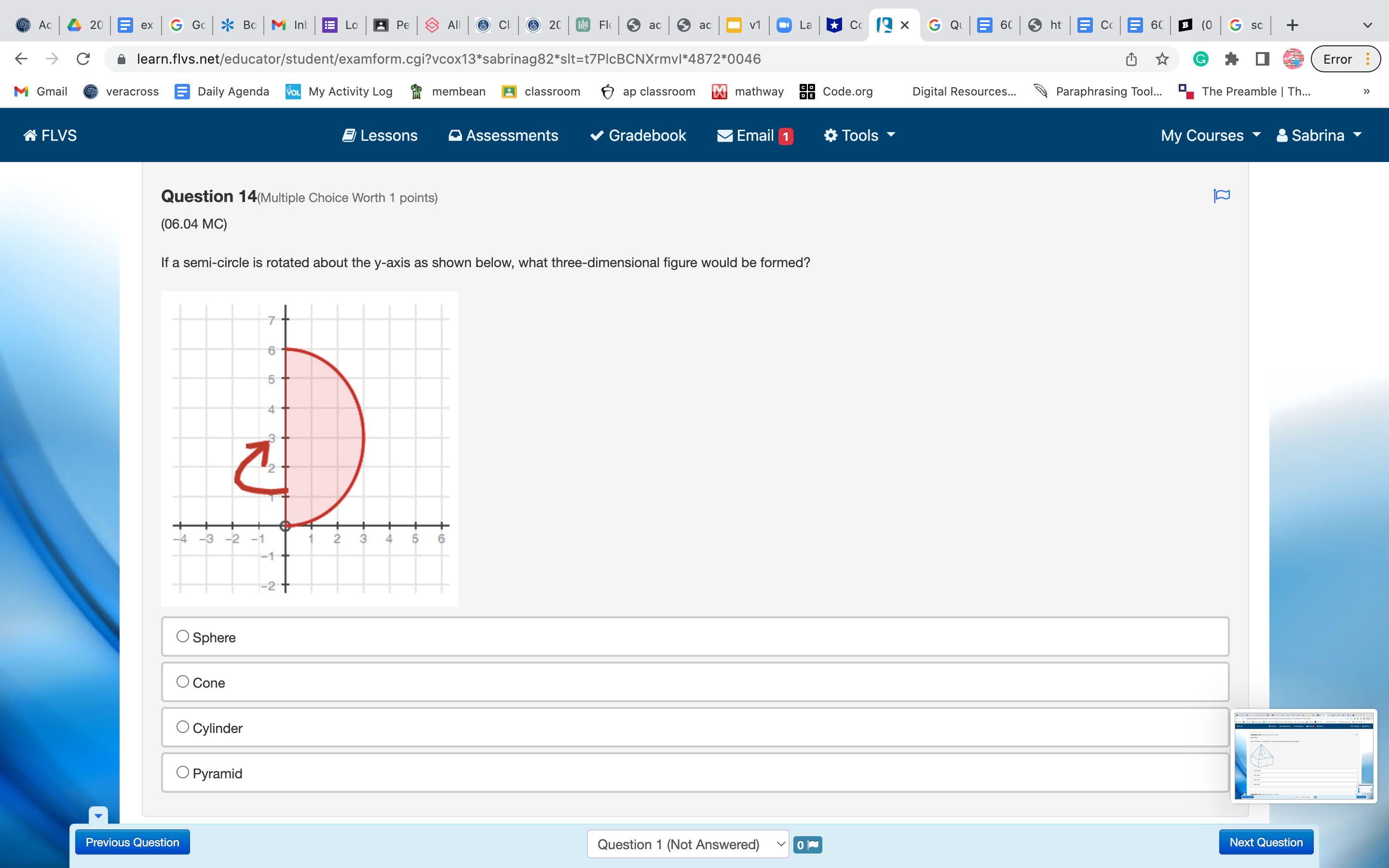Open the Chrome extensions puzzle icon
The width and height of the screenshot is (1389, 868).
pyautogui.click(x=1231, y=59)
